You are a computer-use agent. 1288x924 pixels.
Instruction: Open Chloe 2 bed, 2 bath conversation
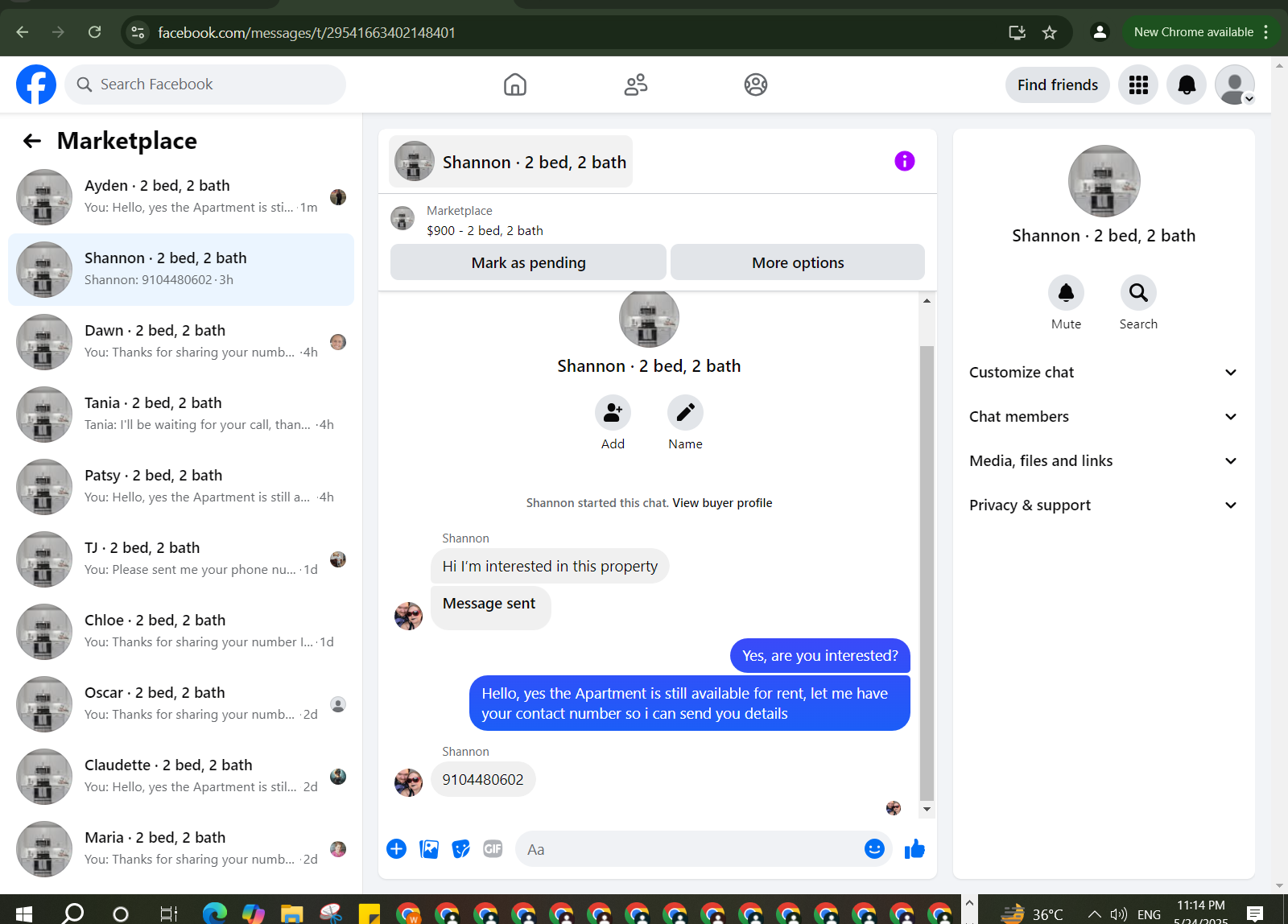[181, 632]
